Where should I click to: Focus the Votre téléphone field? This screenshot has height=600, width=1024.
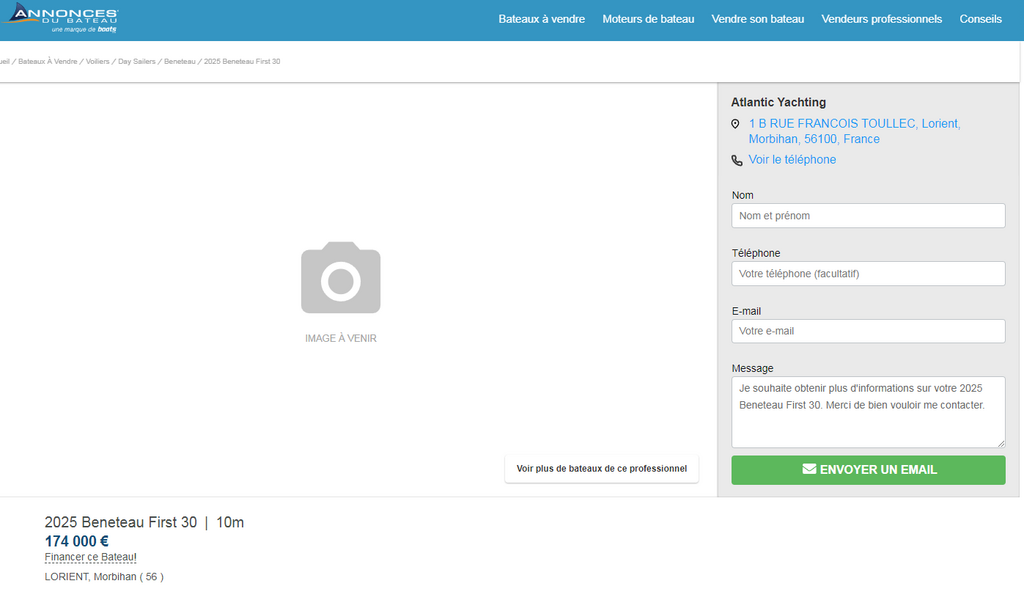click(x=868, y=274)
